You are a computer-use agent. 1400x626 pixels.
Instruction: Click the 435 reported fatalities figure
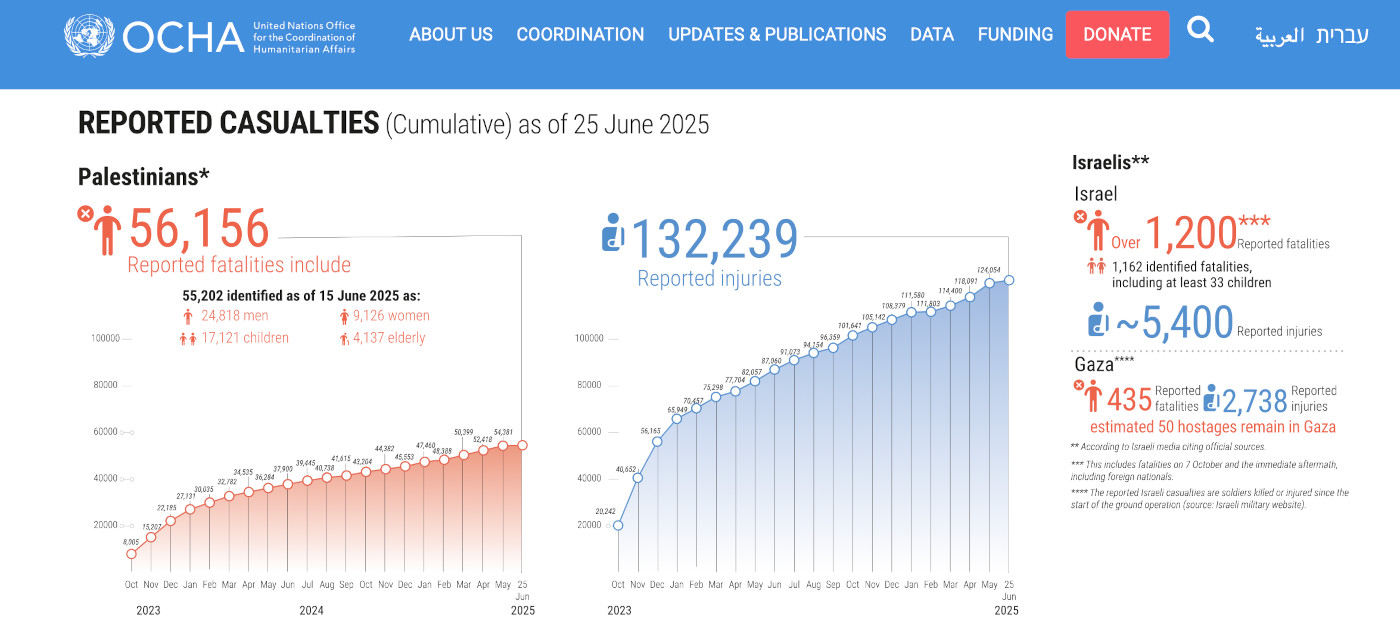click(1130, 399)
